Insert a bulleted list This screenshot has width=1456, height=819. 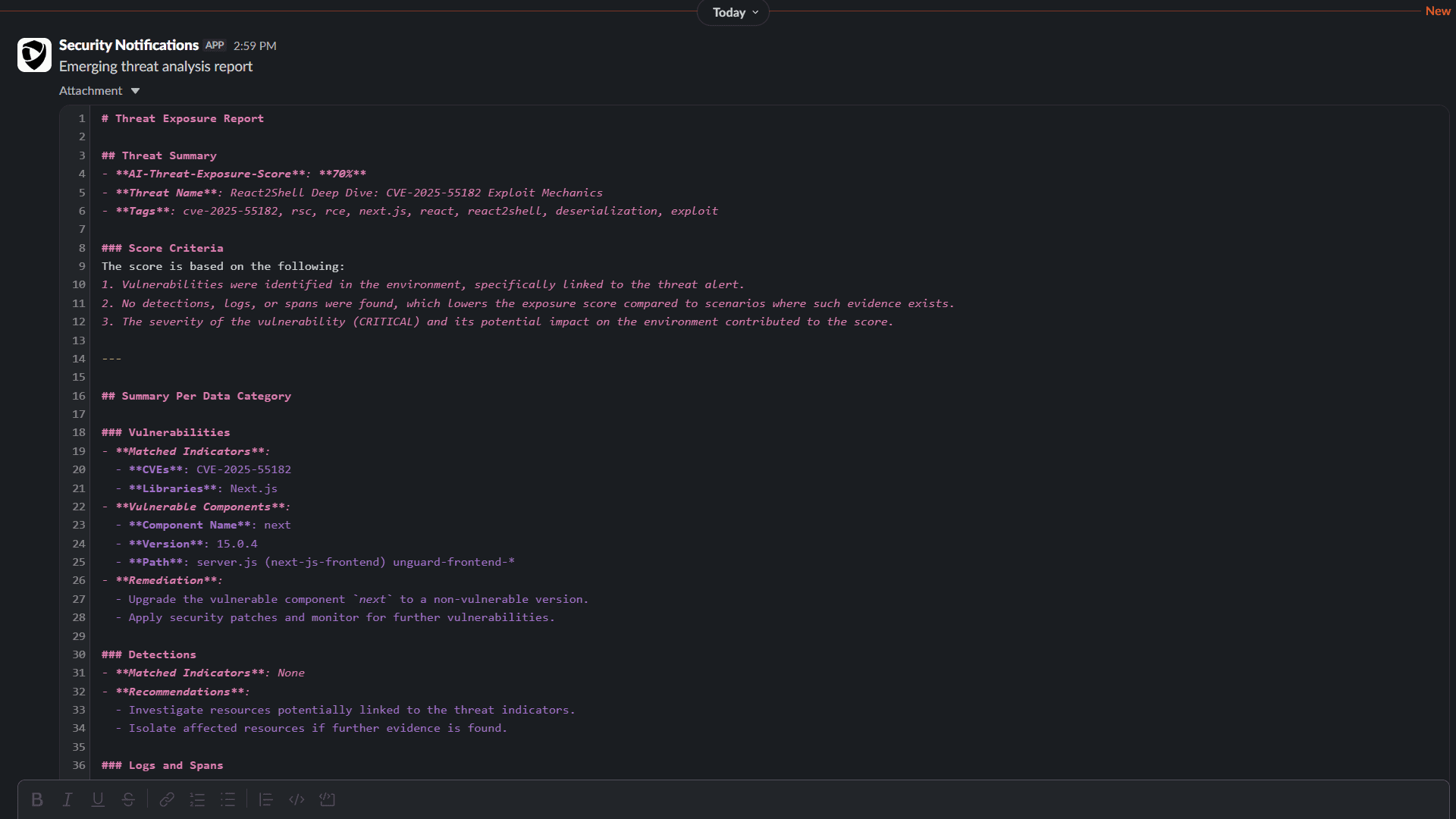point(227,799)
